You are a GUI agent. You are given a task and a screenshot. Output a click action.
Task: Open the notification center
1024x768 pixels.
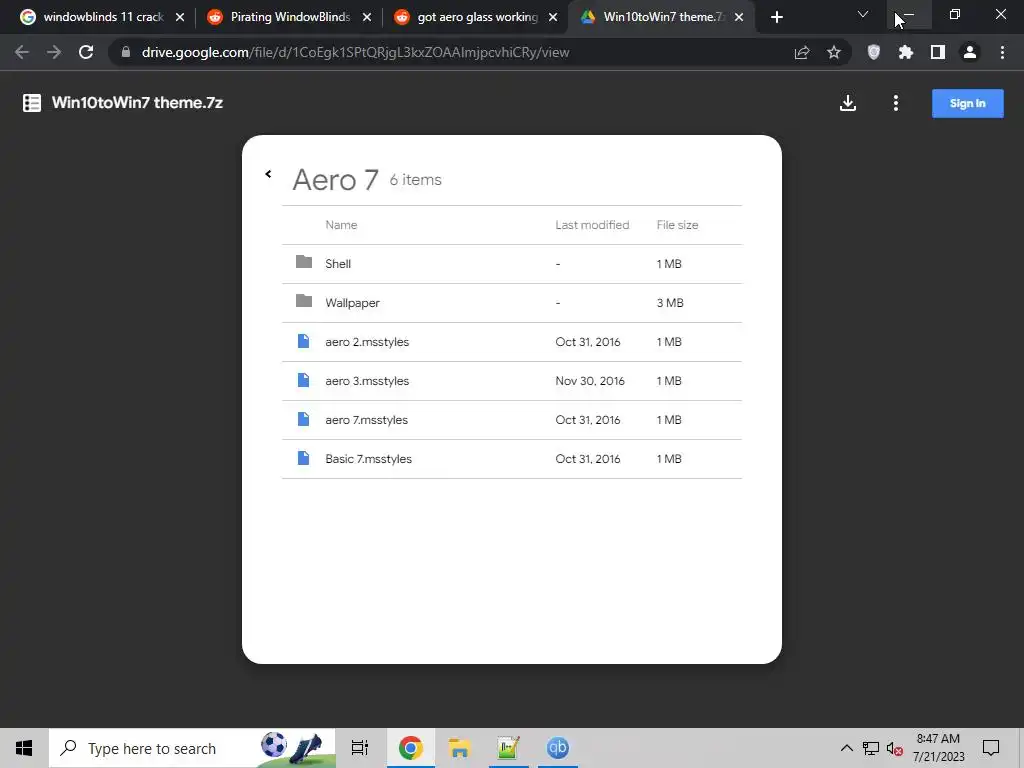[x=991, y=748]
